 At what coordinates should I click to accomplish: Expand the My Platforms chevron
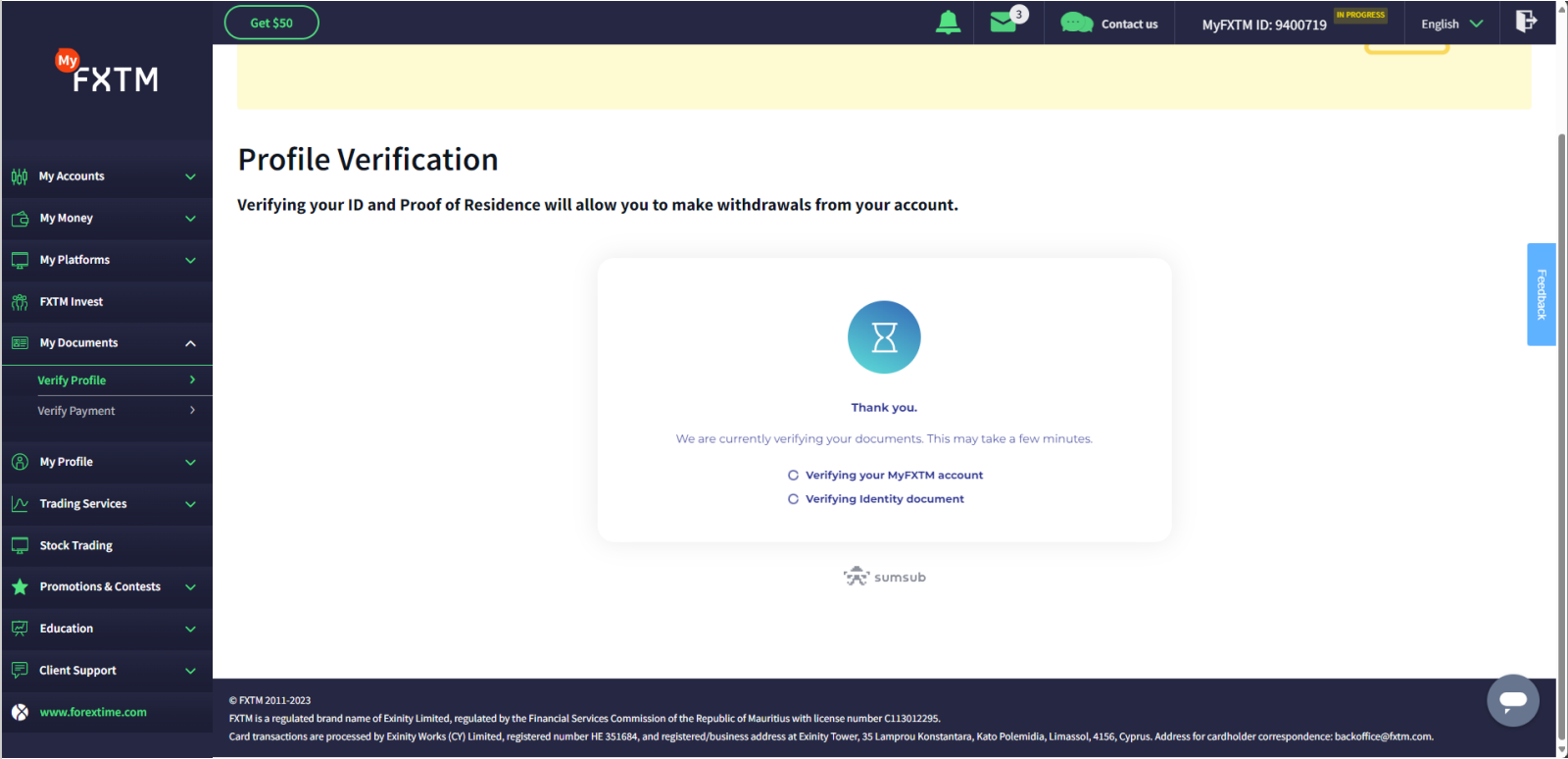coord(191,261)
